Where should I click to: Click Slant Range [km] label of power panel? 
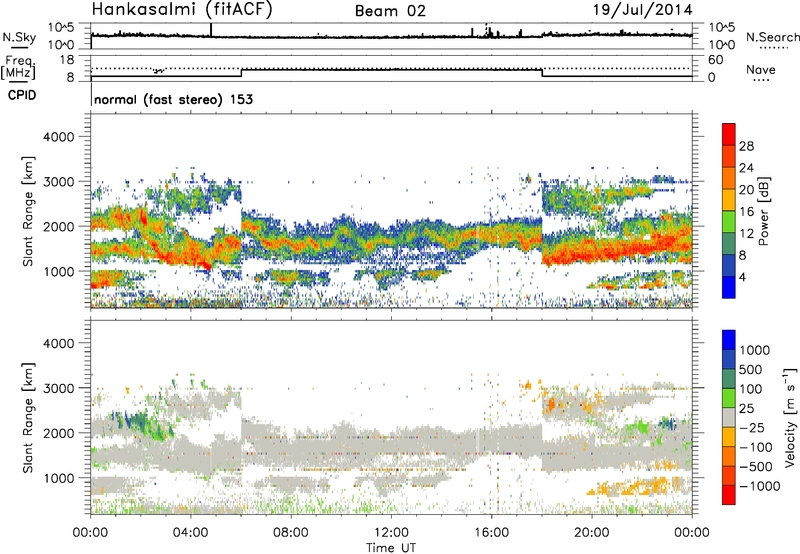pyautogui.click(x=28, y=211)
